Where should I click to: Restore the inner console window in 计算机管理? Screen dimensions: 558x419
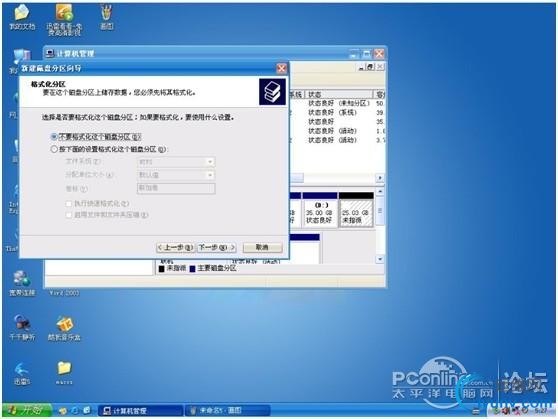point(370,67)
